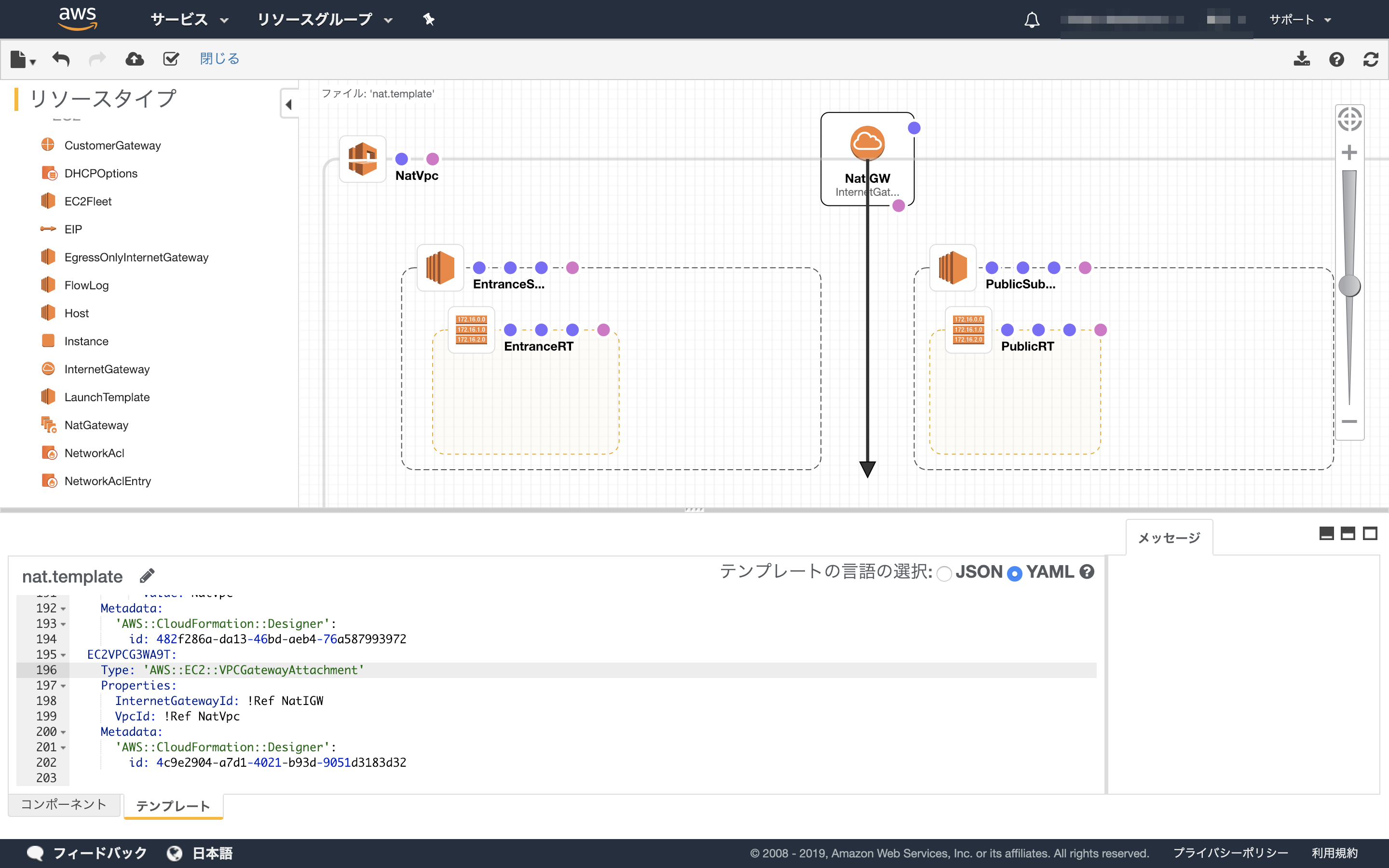The width and height of the screenshot is (1389, 868).
Task: Switch to the コンポーネント tab
Action: 64,804
